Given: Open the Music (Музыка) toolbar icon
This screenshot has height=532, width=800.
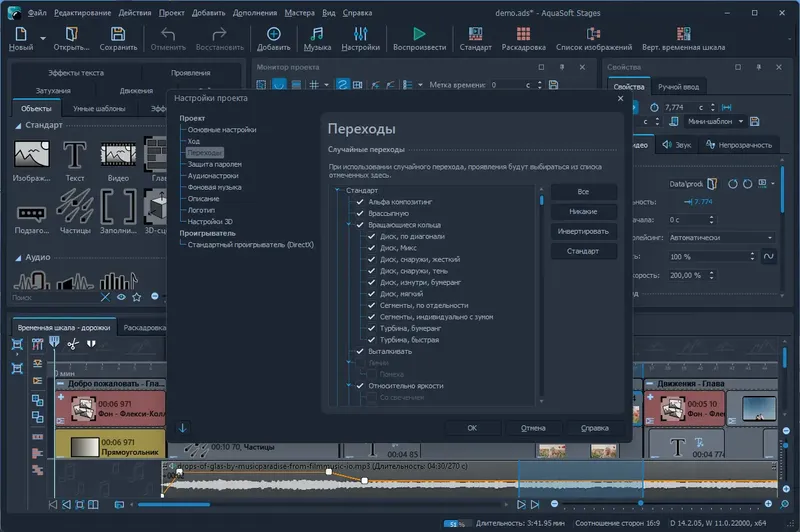Looking at the screenshot, I should (317, 34).
